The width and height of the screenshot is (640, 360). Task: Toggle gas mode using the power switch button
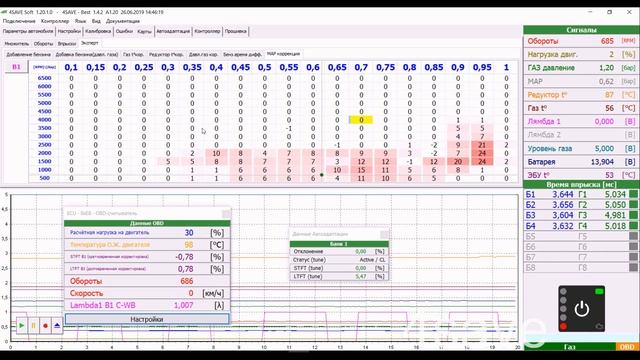[x=582, y=309]
